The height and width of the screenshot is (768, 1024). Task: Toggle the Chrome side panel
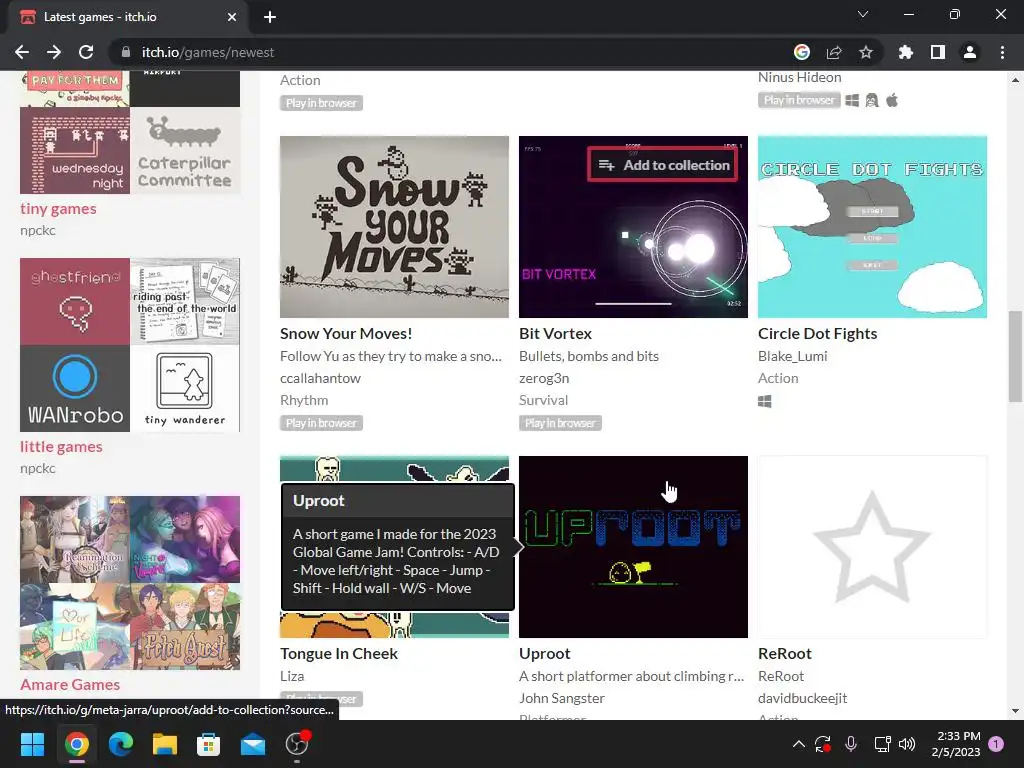[938, 52]
